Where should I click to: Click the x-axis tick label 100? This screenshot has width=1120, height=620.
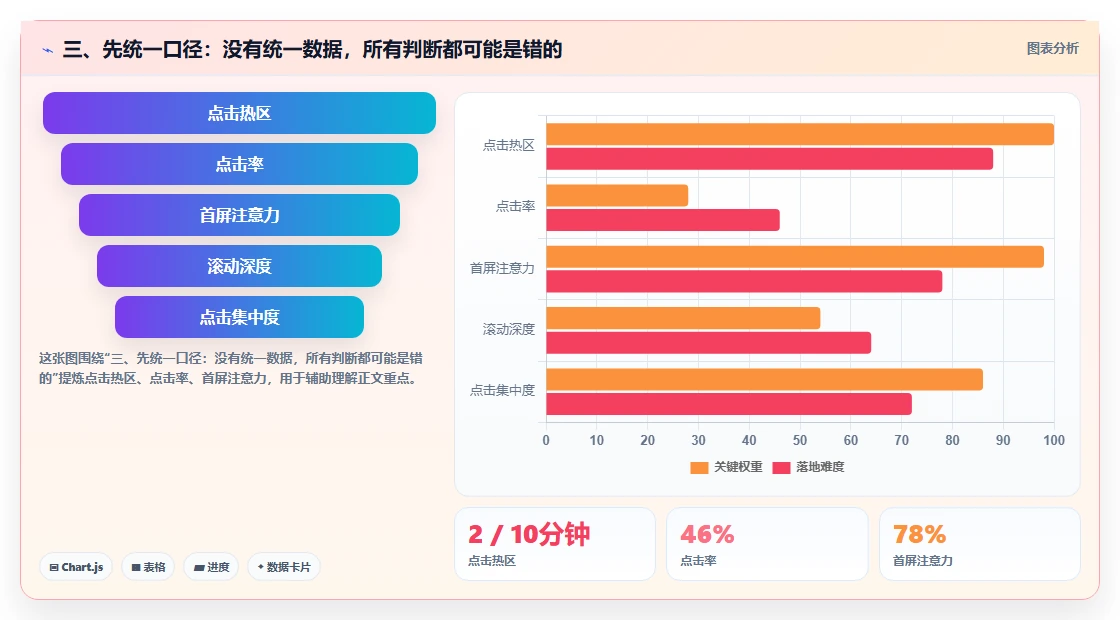1054,441
